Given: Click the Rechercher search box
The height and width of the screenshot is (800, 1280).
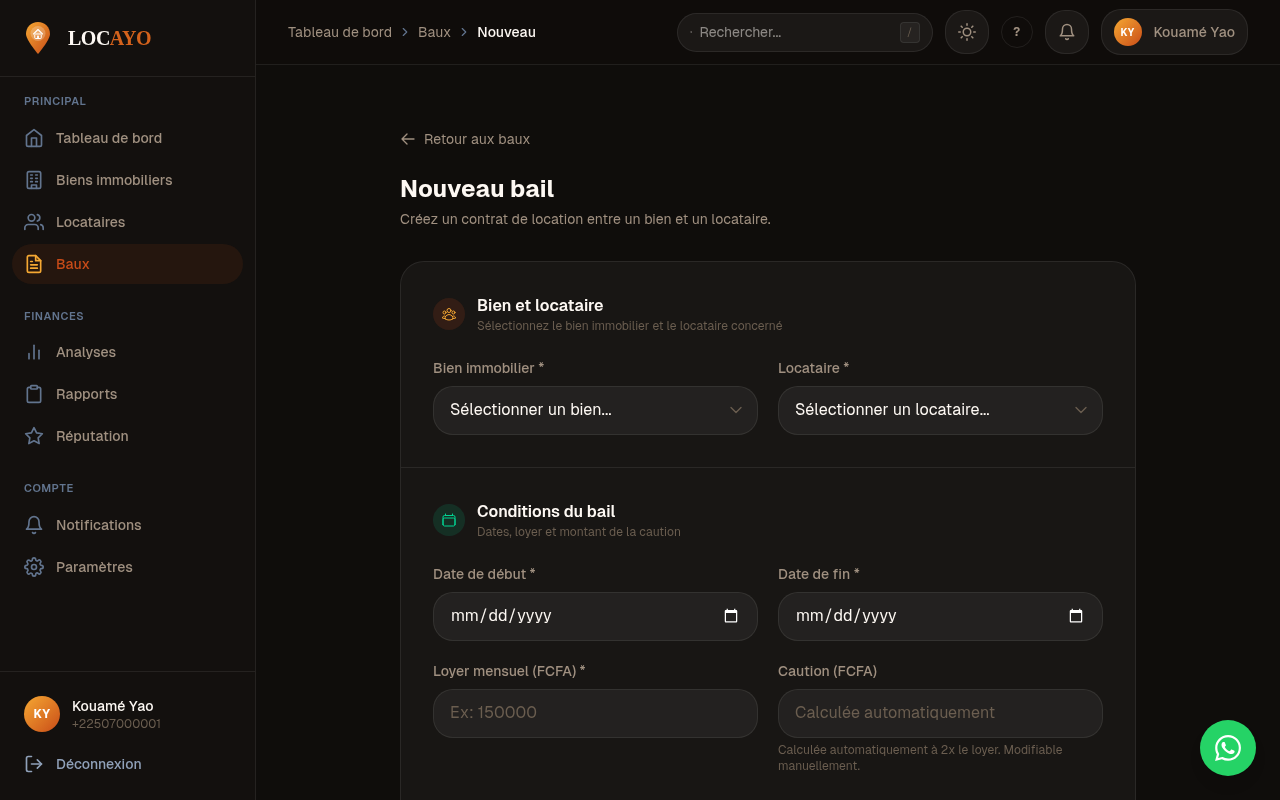Looking at the screenshot, I should click(795, 32).
